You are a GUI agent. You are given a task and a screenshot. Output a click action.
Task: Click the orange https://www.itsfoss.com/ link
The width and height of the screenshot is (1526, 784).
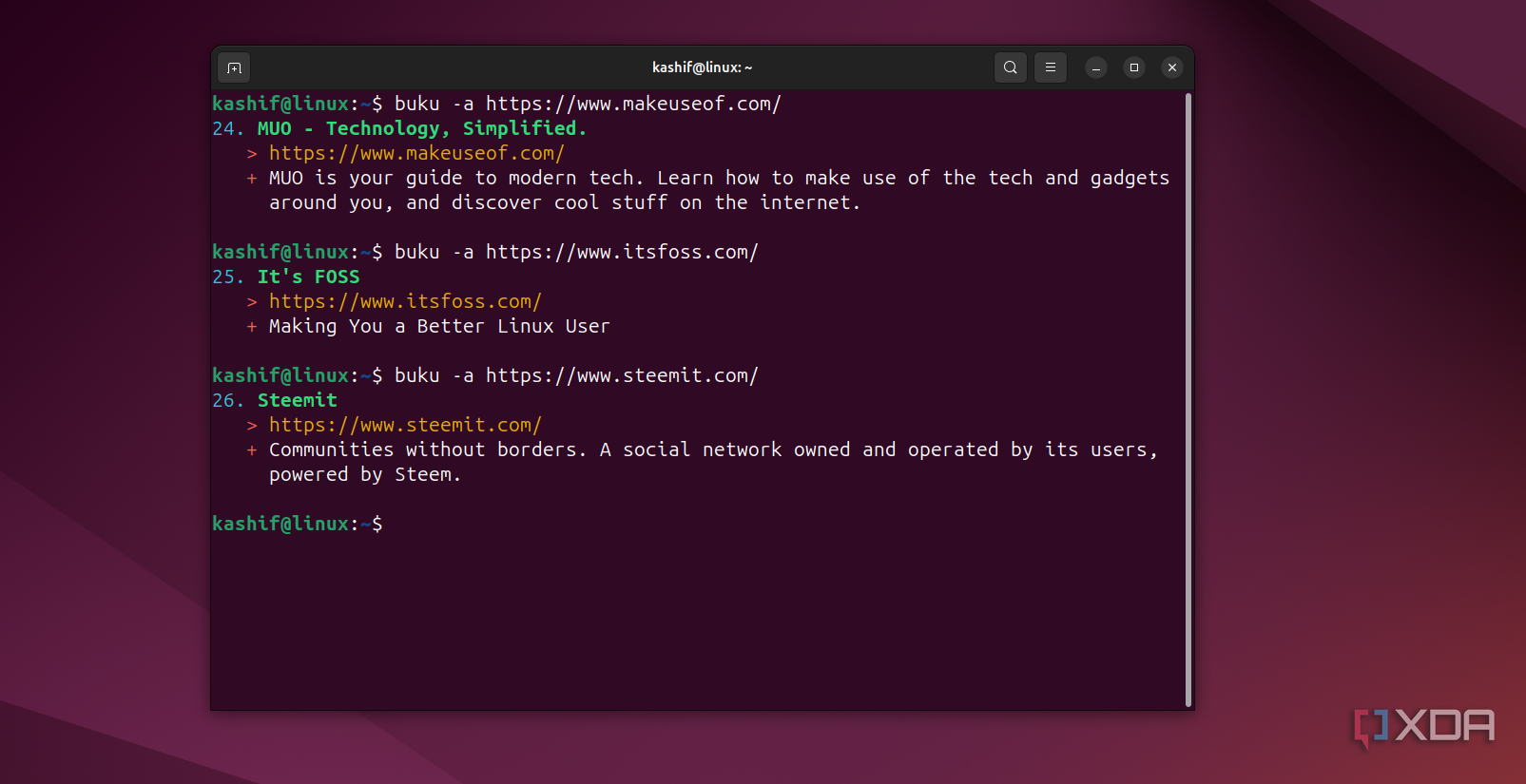405,301
